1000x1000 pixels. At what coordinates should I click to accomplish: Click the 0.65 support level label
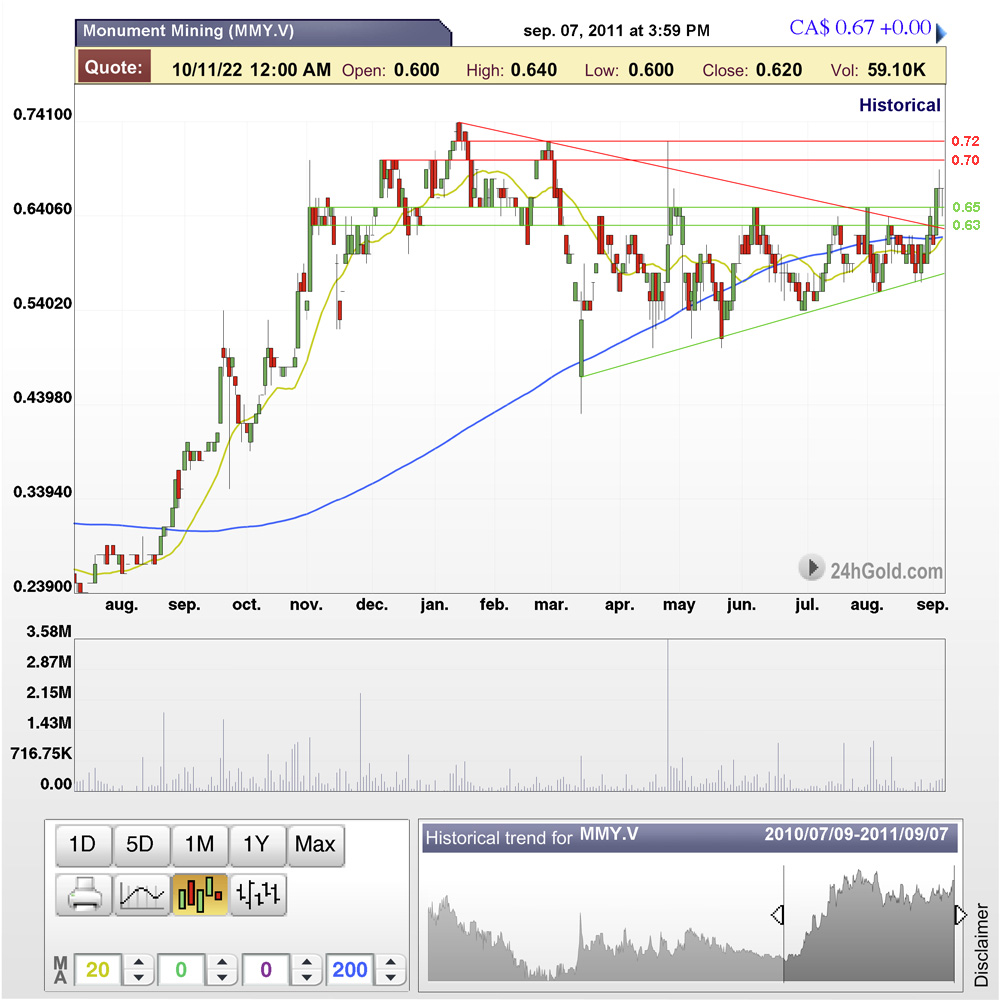(x=966, y=207)
